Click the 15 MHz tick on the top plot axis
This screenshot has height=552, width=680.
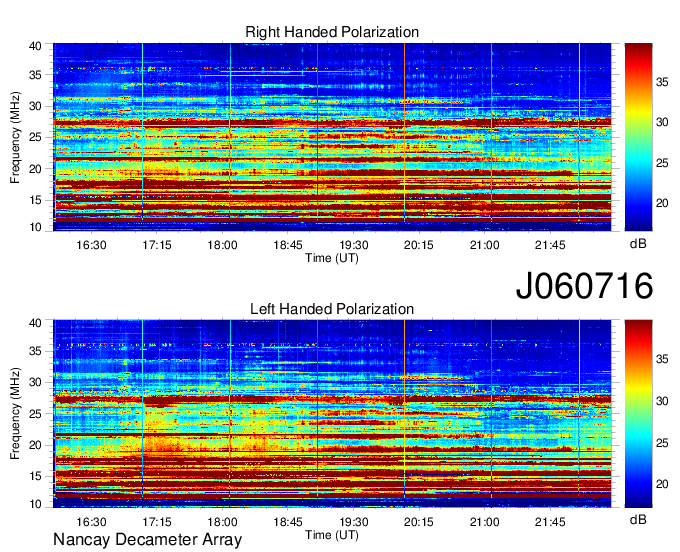tap(35, 200)
